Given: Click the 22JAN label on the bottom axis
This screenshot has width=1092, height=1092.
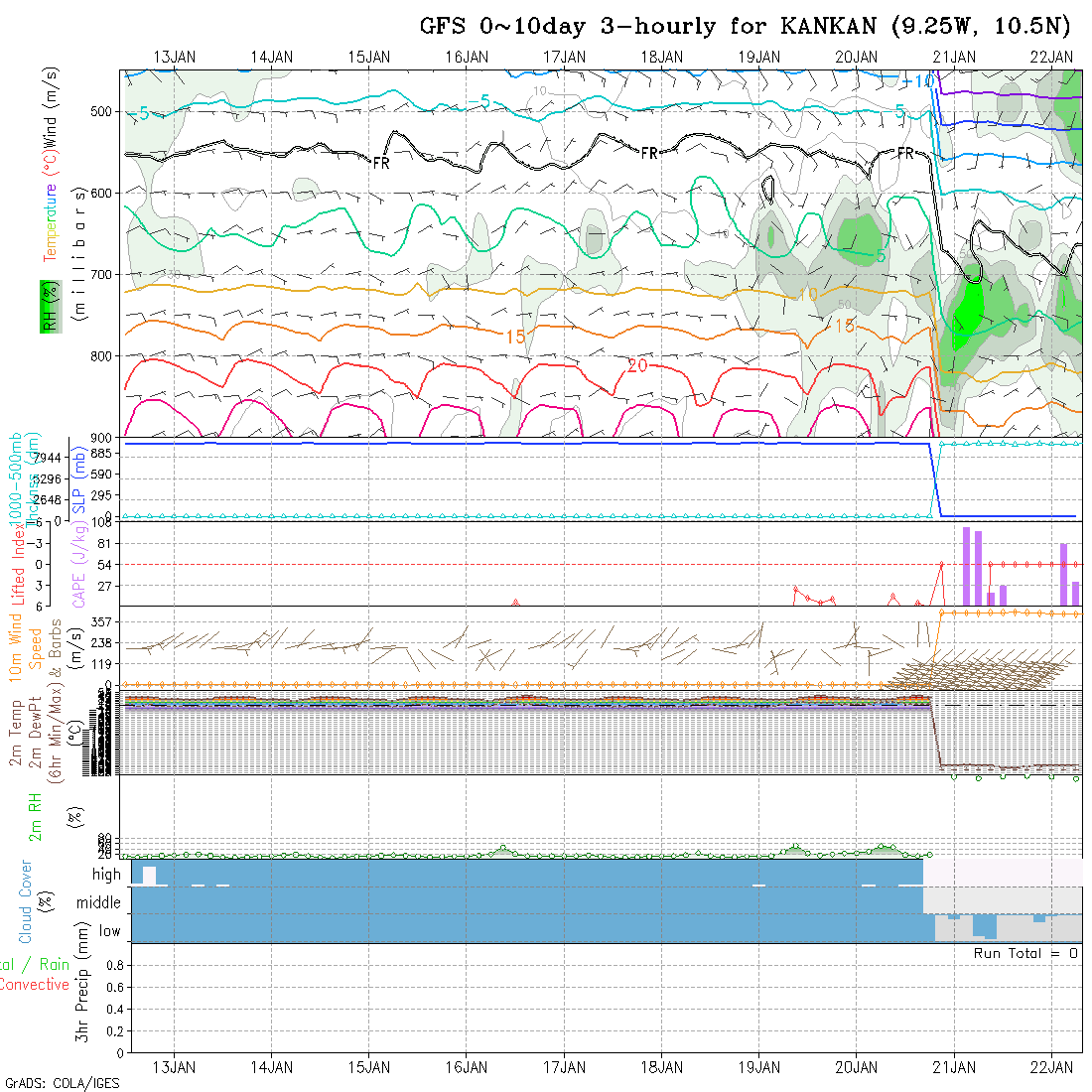Looking at the screenshot, I should click(x=1051, y=1066).
